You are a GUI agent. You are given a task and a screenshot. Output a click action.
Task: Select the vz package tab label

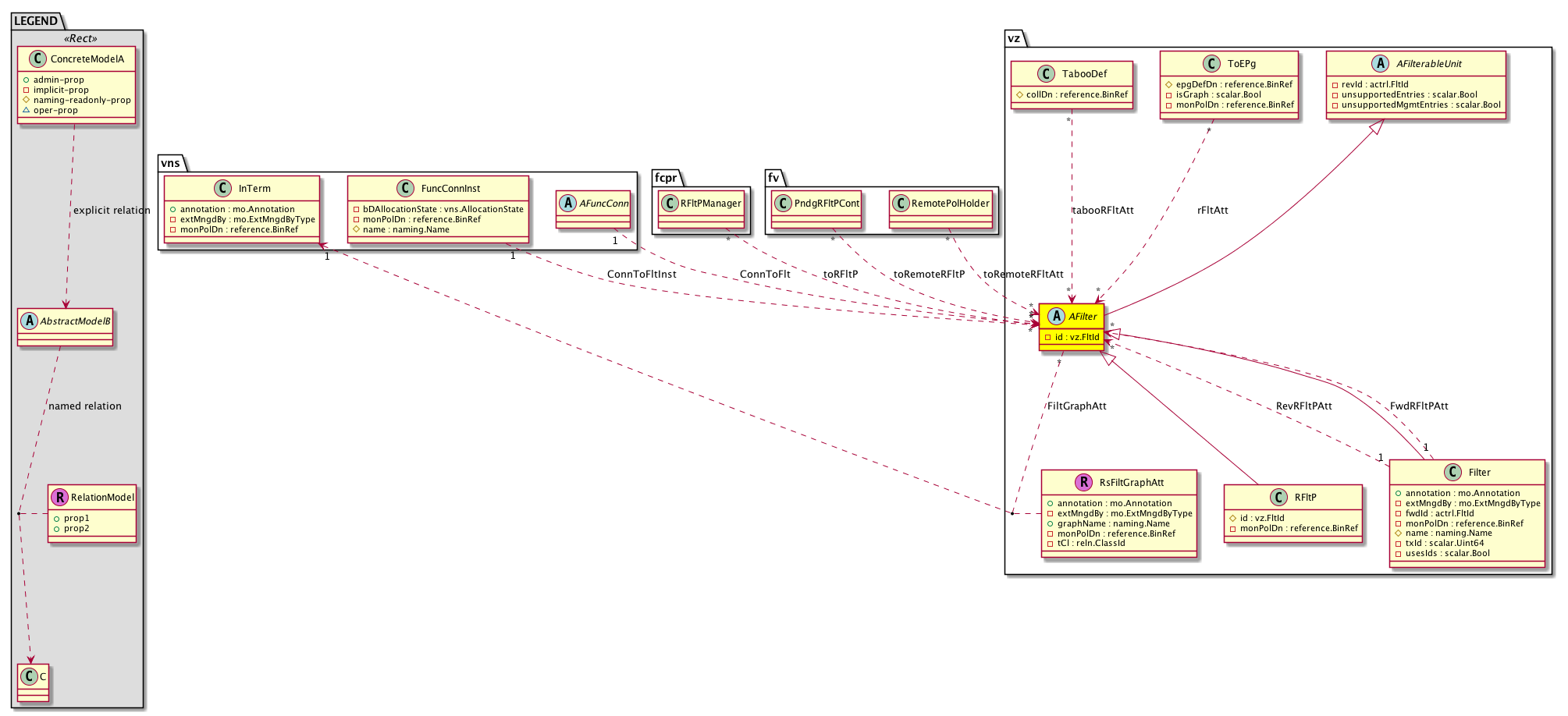click(1013, 38)
